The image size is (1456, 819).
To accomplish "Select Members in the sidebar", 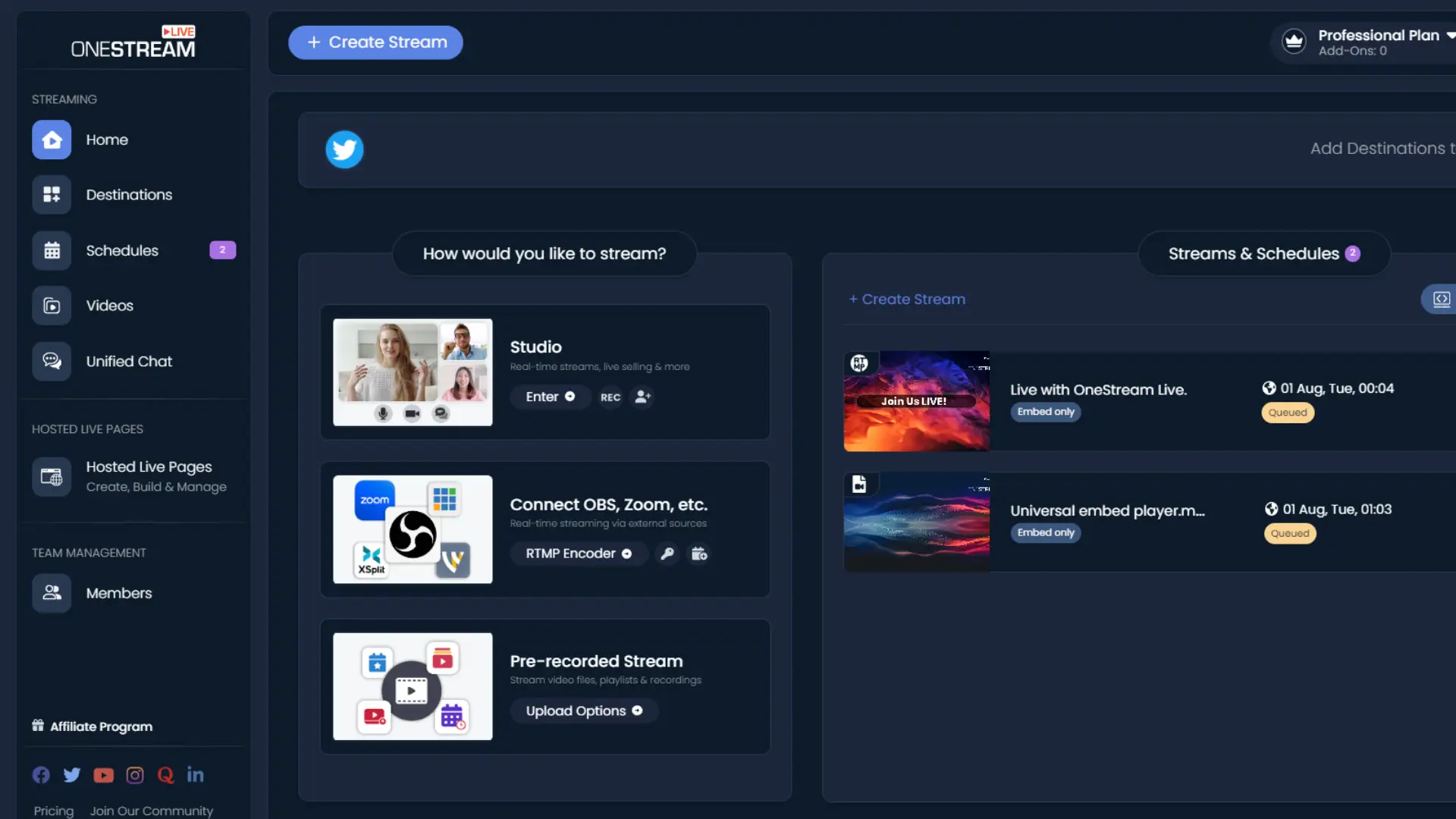I will point(119,593).
